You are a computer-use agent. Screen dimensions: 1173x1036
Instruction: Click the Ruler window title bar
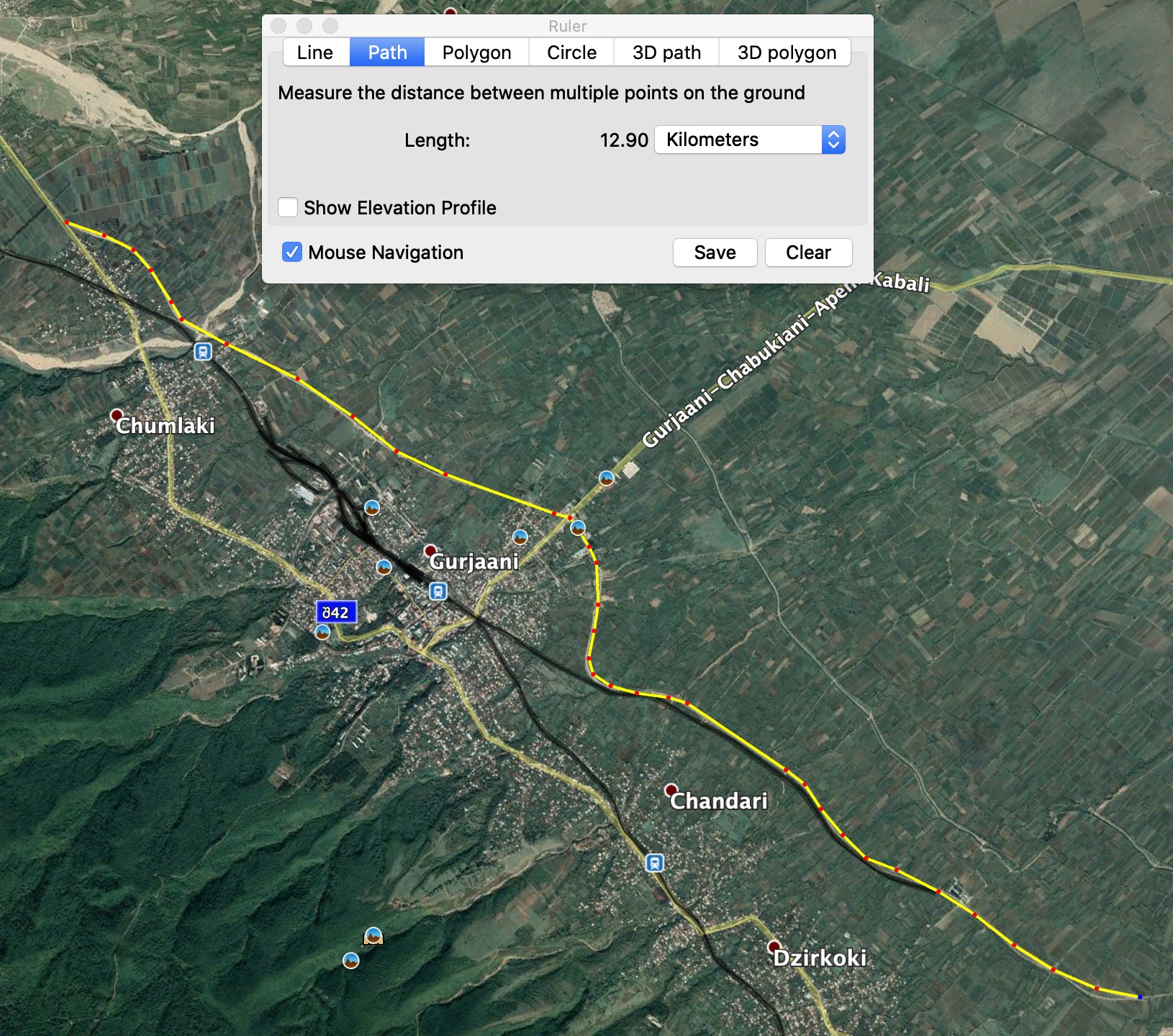click(568, 26)
